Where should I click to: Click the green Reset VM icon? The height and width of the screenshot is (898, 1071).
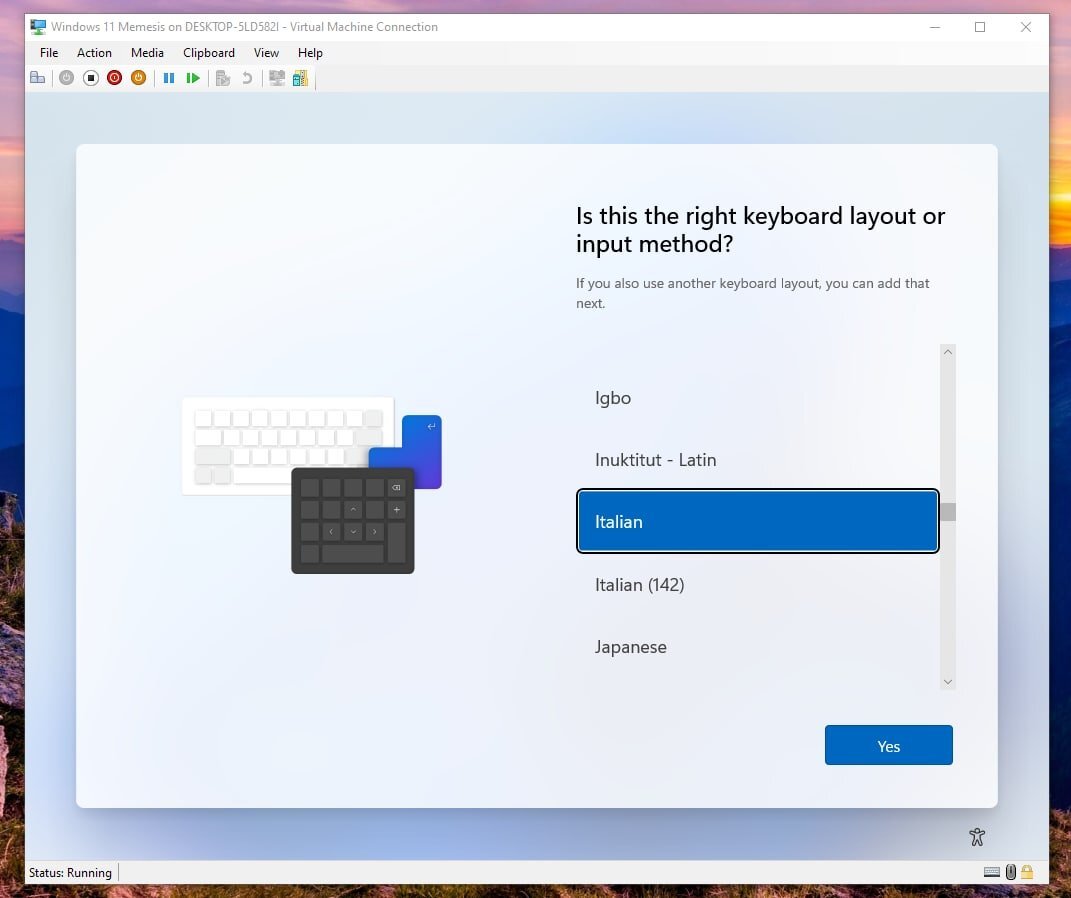tap(193, 78)
